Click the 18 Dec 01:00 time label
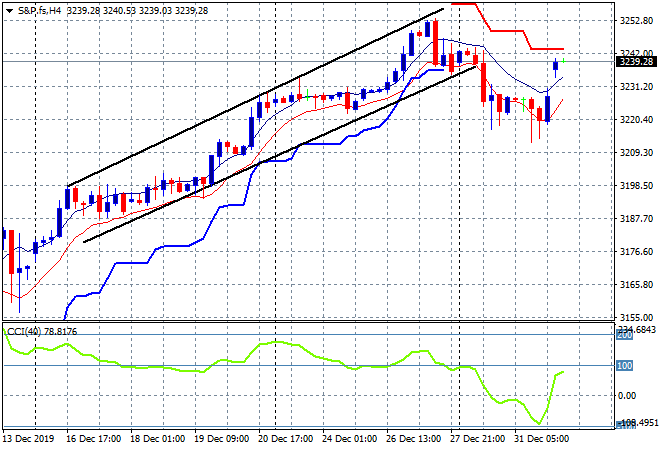 (157, 439)
